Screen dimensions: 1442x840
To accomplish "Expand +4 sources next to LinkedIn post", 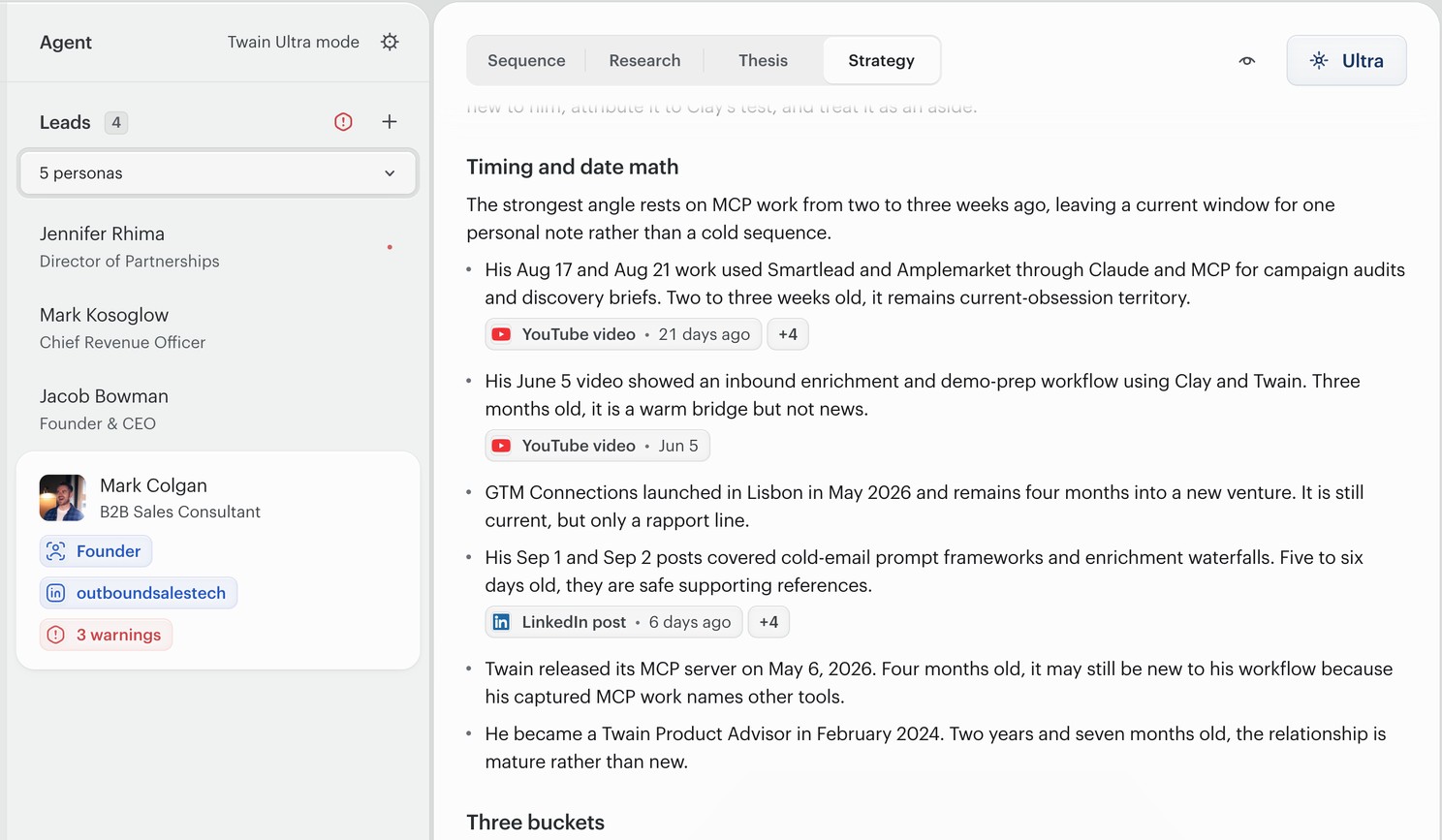I will [x=768, y=622].
